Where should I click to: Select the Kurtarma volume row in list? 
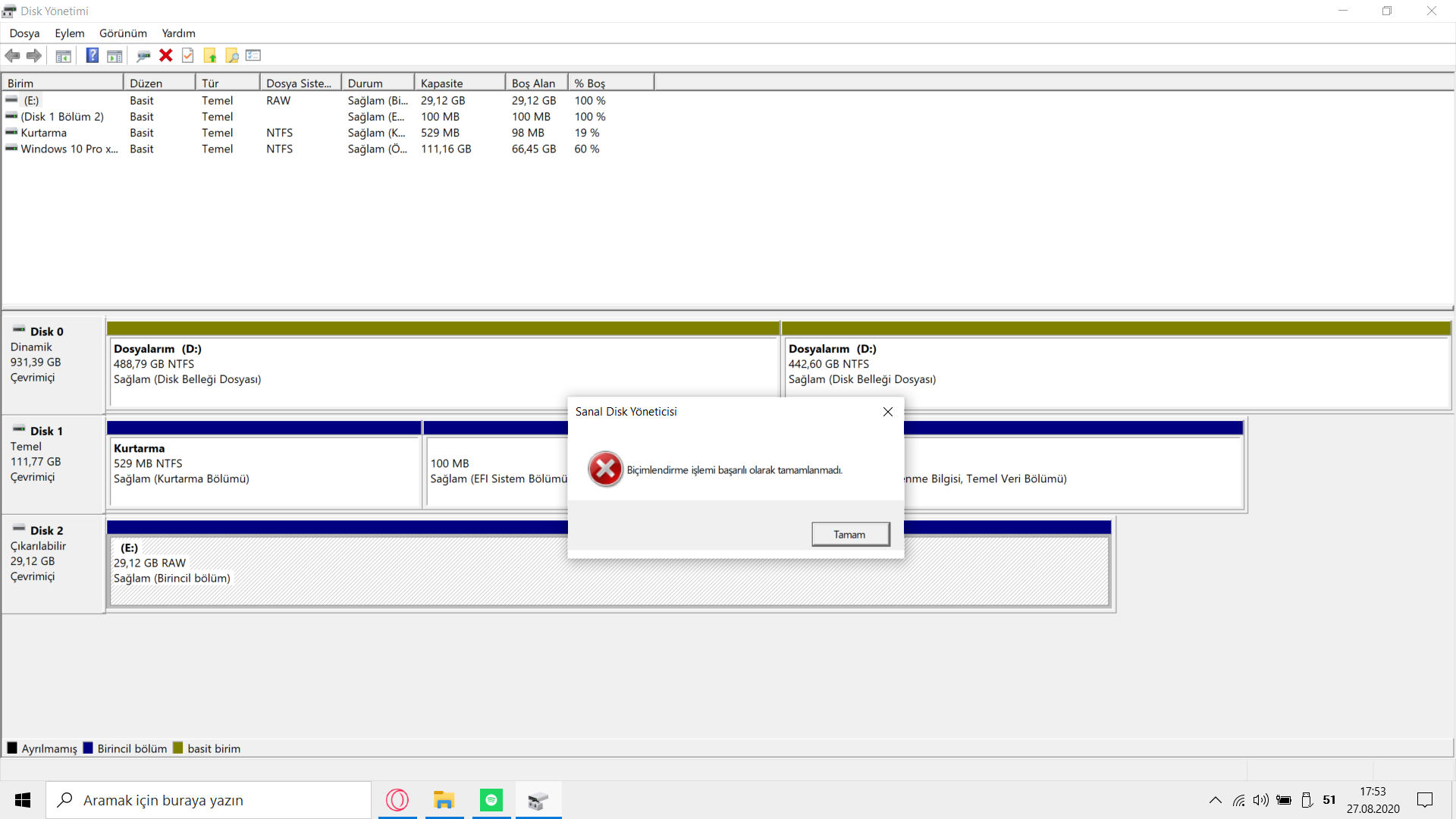pyautogui.click(x=44, y=133)
